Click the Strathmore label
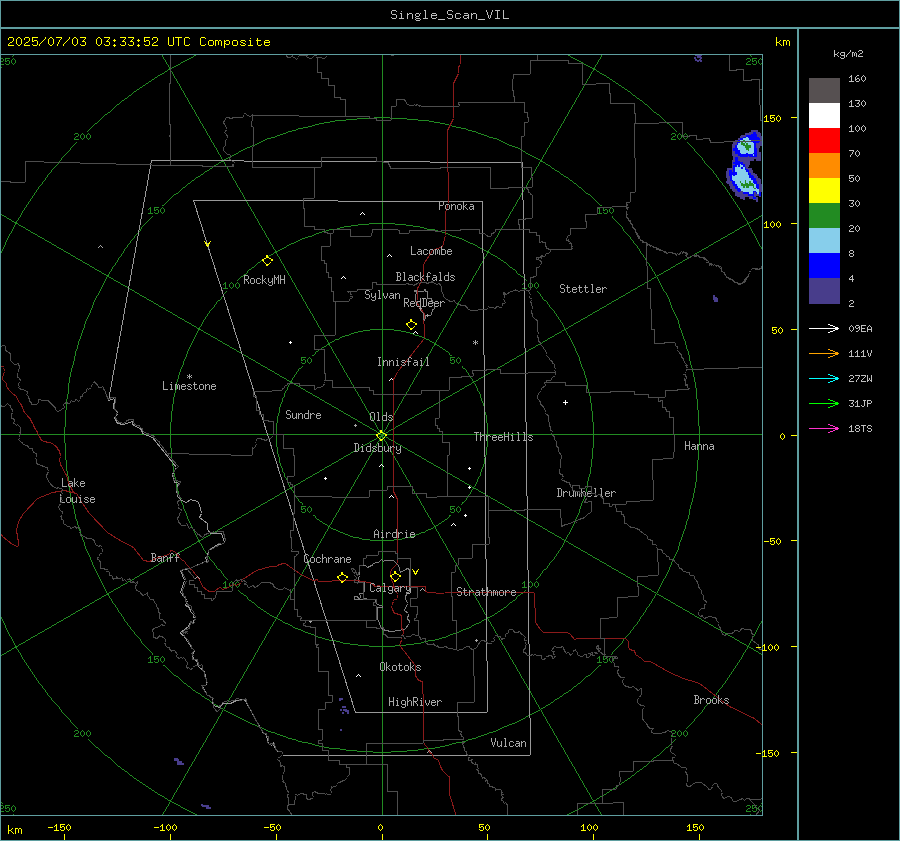 486,592
